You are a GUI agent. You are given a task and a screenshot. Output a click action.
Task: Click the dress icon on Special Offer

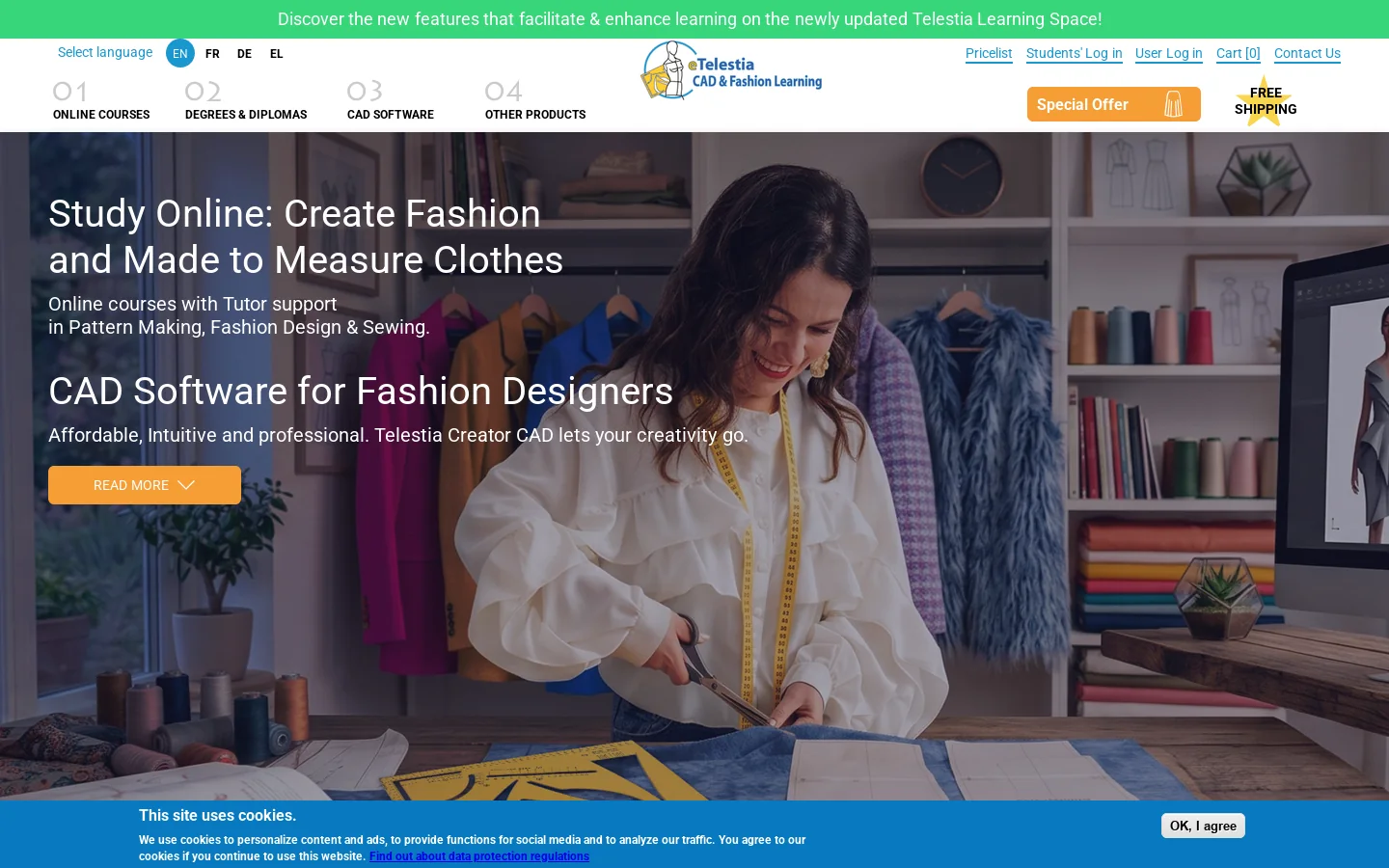pos(1173,104)
